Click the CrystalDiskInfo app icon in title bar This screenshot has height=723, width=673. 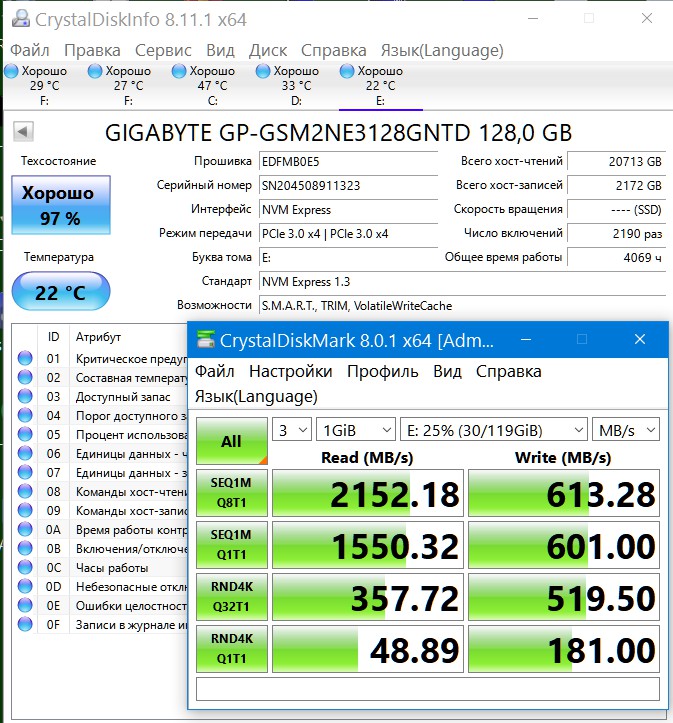21,18
